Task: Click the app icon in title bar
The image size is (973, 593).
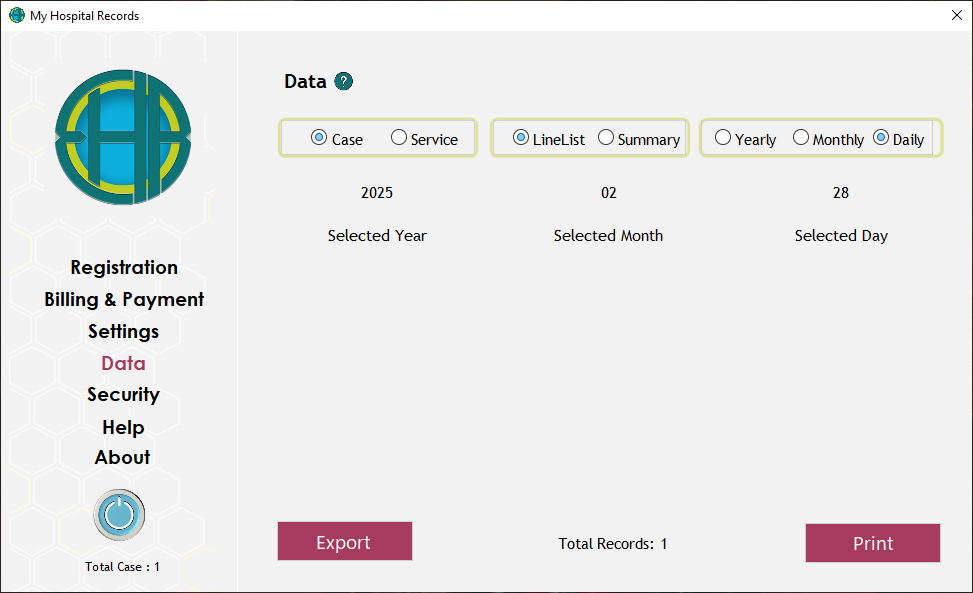Action: click(16, 16)
